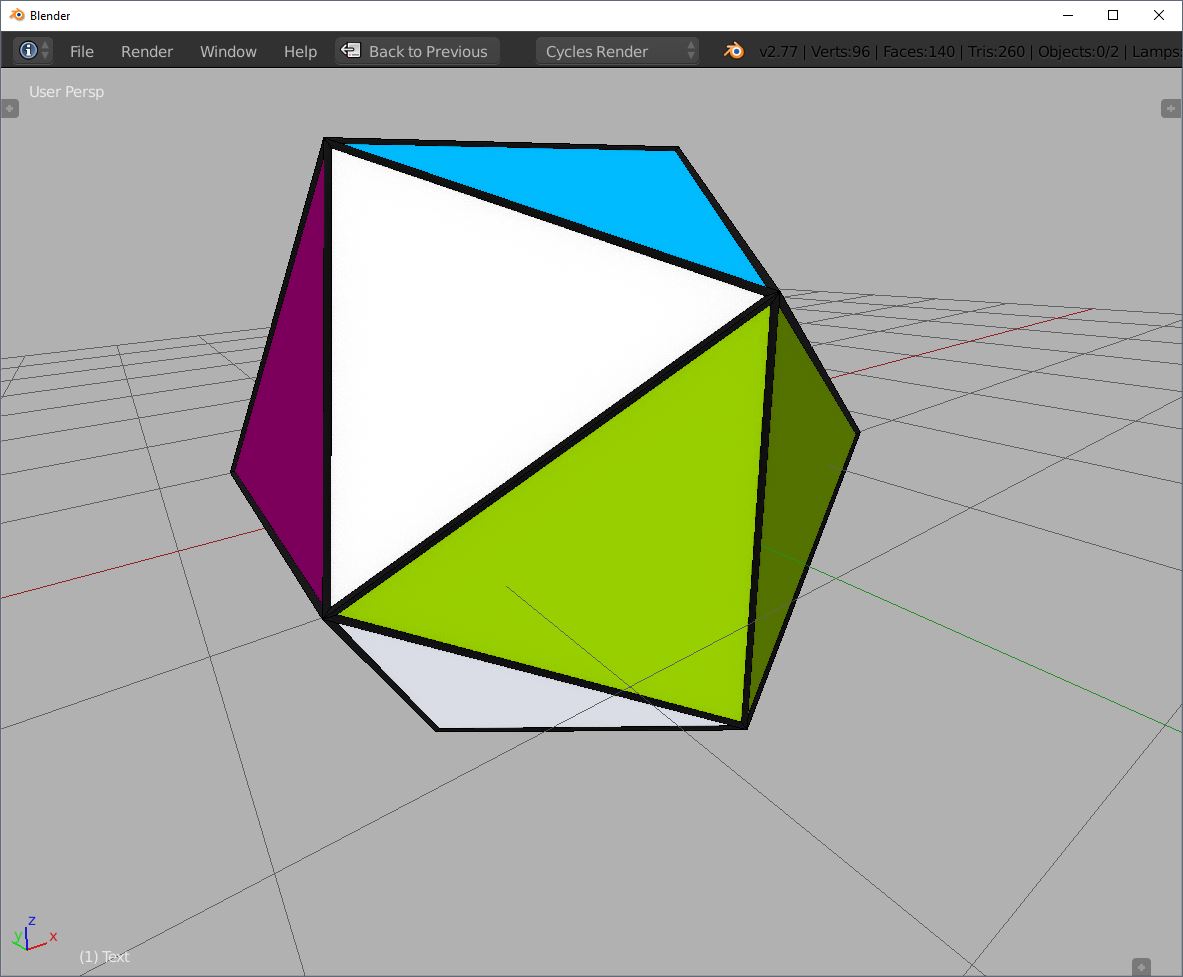Click the up arrow on the render engine stepper
1183x977 pixels.
[690, 46]
